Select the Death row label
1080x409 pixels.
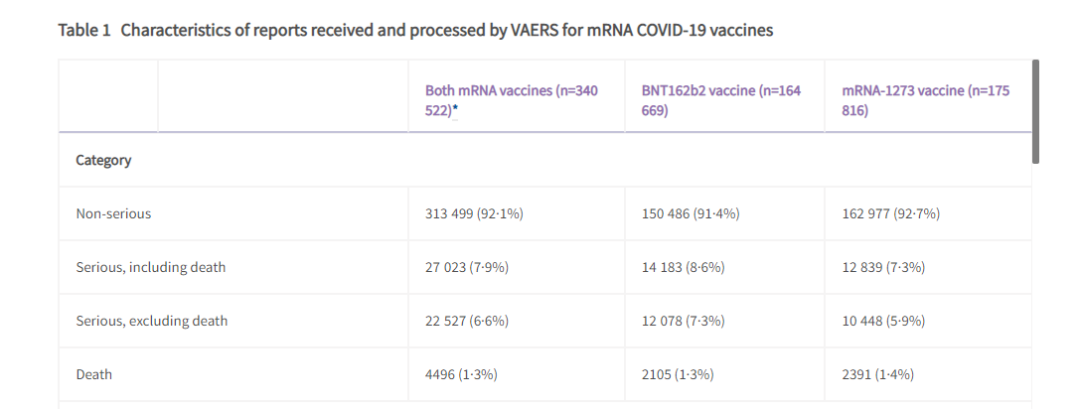point(94,374)
